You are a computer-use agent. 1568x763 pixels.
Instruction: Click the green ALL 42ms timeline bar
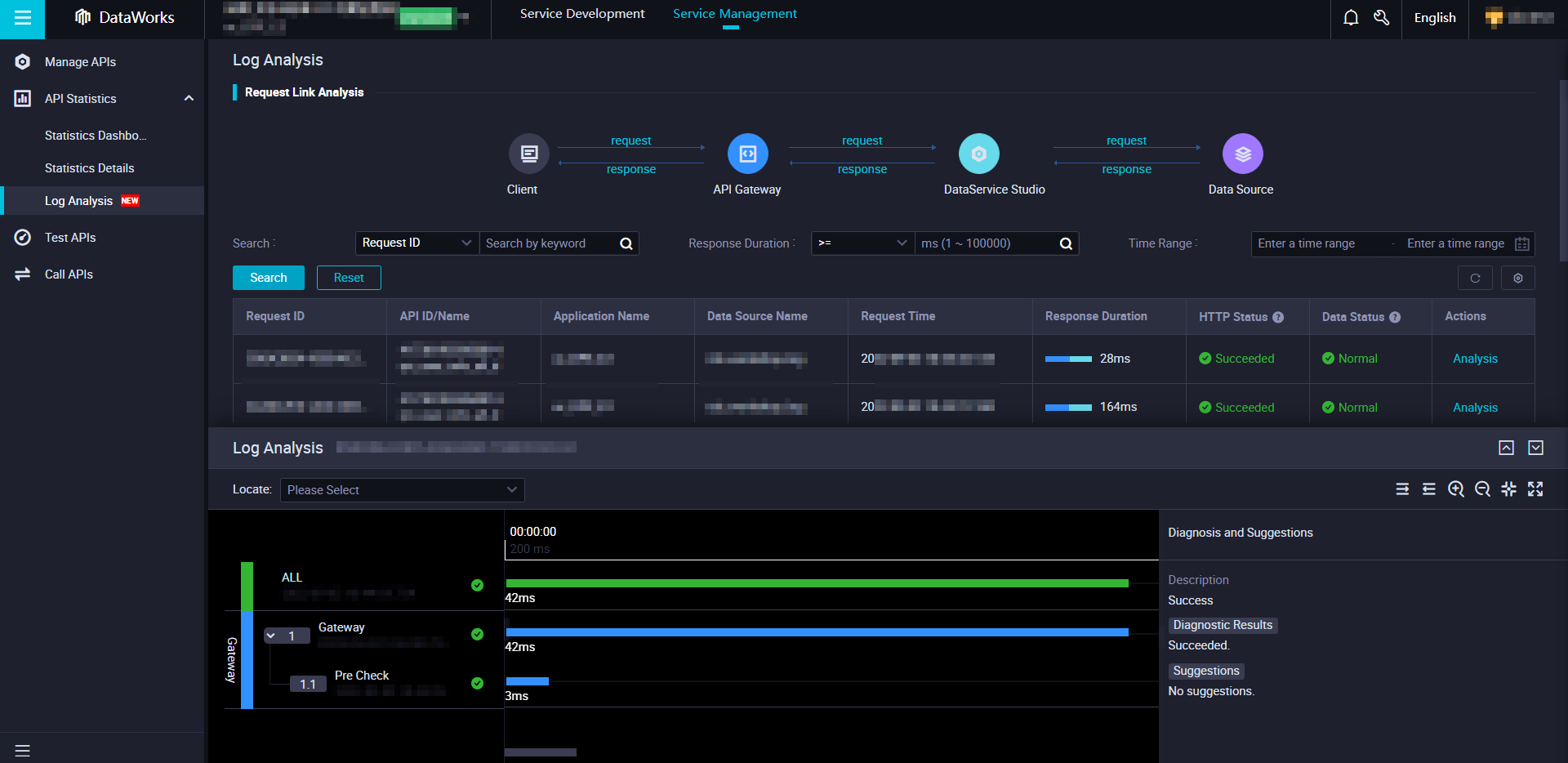817,583
